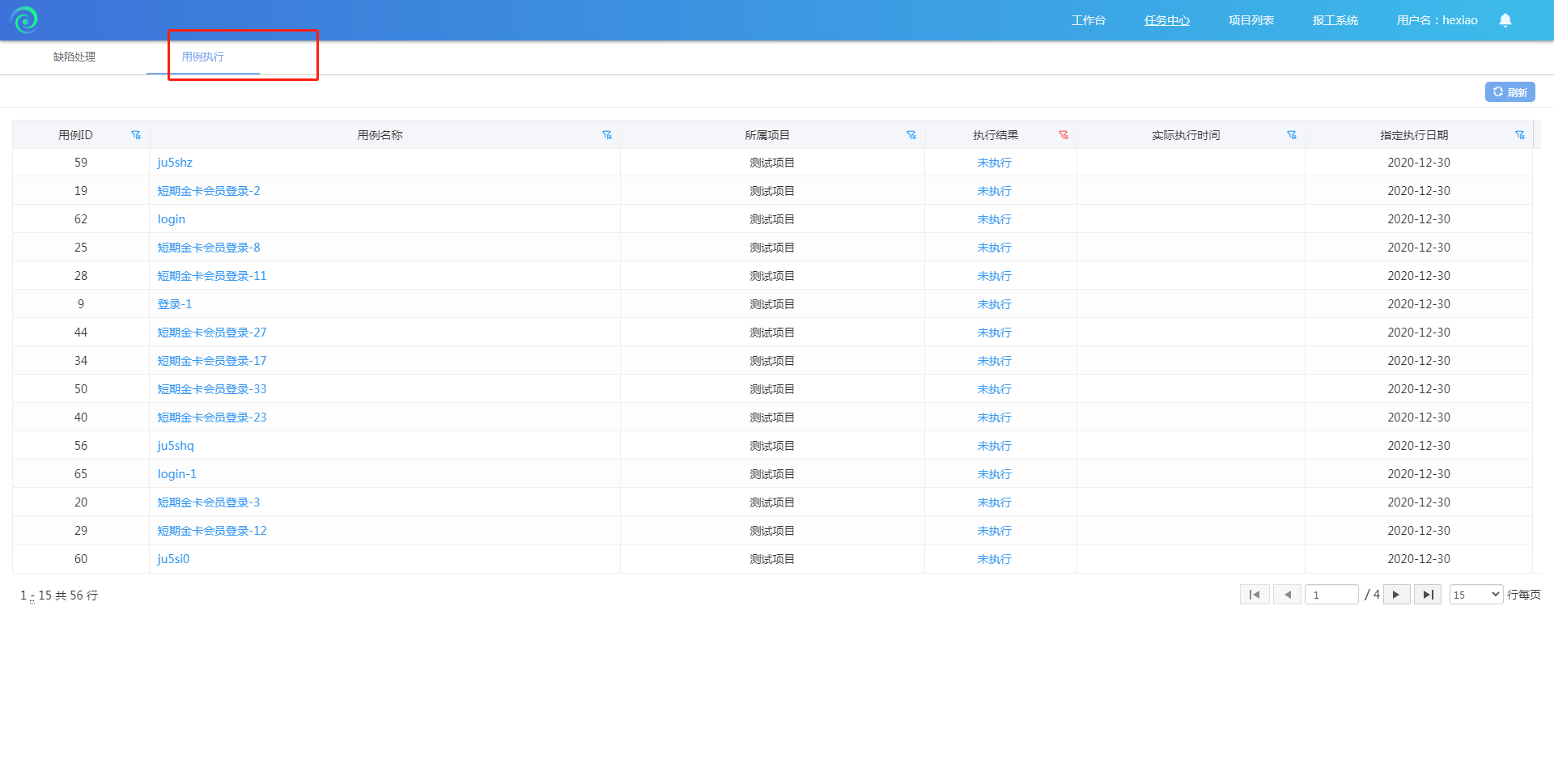Jump to the first page
Viewport: 1554px width, 784px height.
click(1255, 595)
